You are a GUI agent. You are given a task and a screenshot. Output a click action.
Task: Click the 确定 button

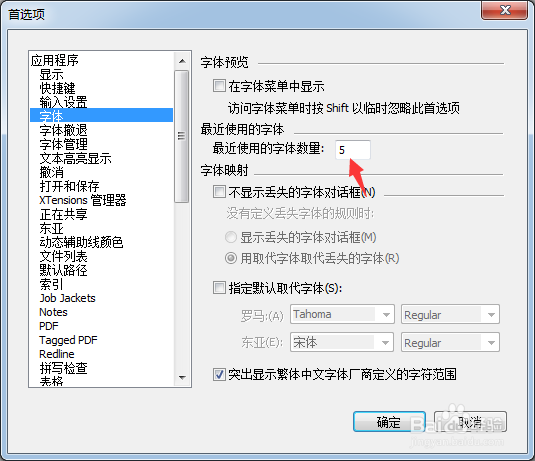coord(389,422)
